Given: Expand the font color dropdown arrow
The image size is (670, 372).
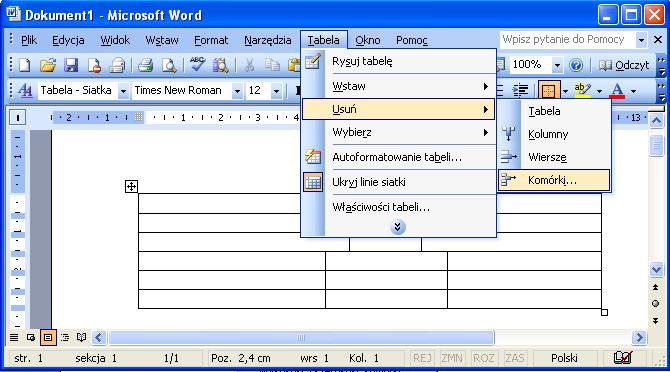Looking at the screenshot, I should (633, 91).
